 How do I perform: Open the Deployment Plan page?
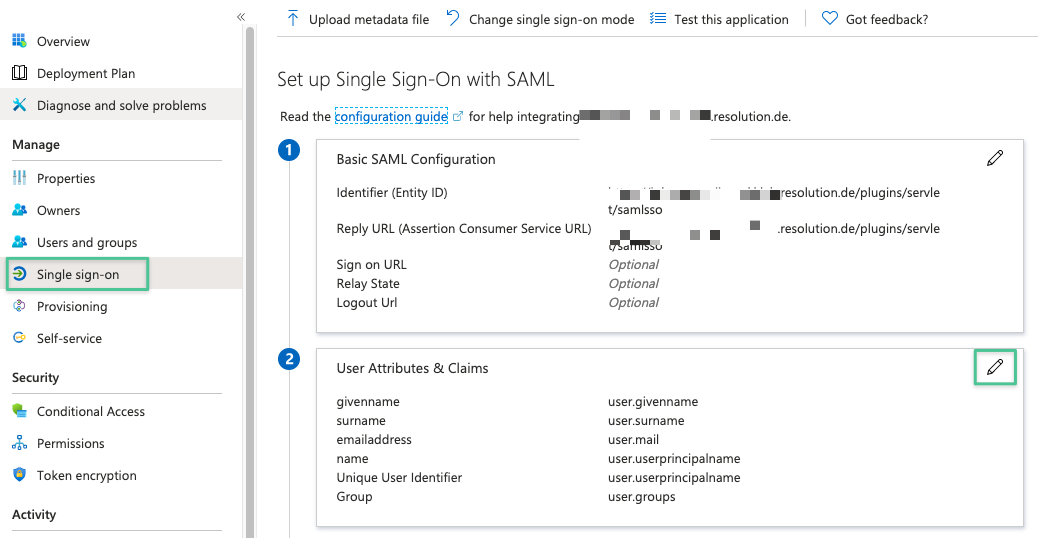tap(86, 73)
